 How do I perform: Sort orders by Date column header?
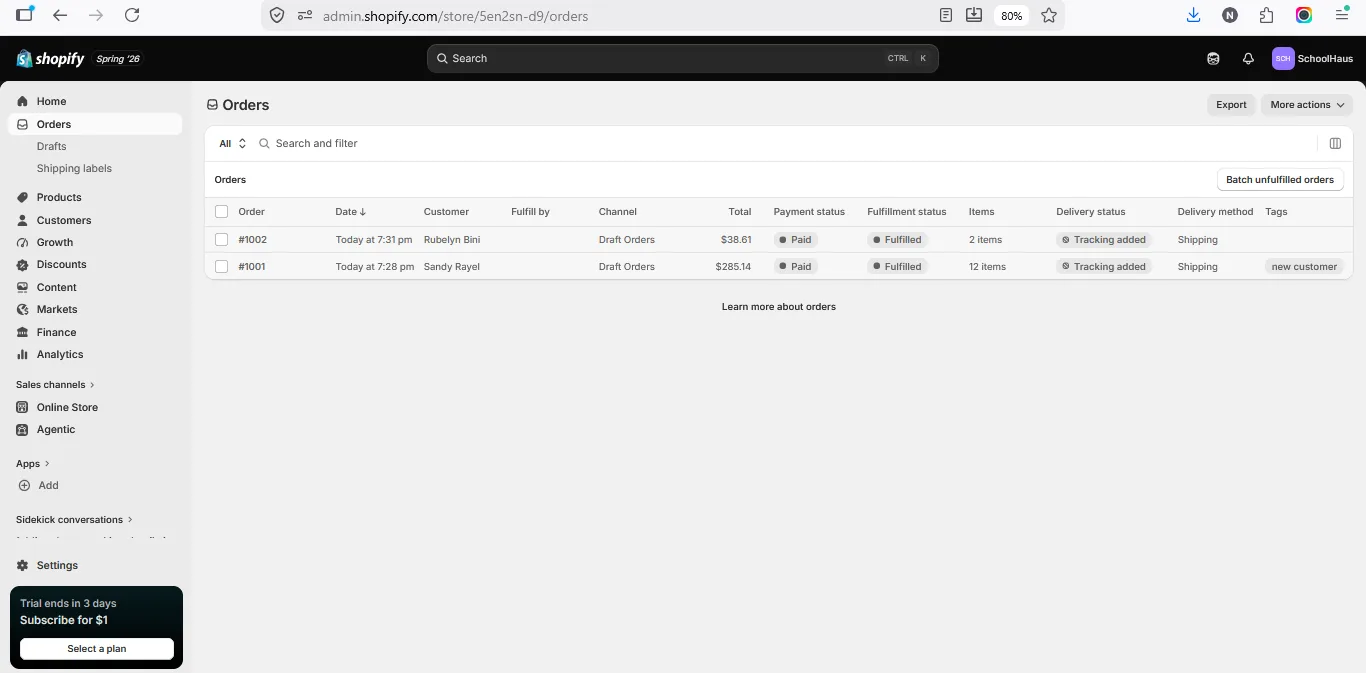click(x=350, y=212)
